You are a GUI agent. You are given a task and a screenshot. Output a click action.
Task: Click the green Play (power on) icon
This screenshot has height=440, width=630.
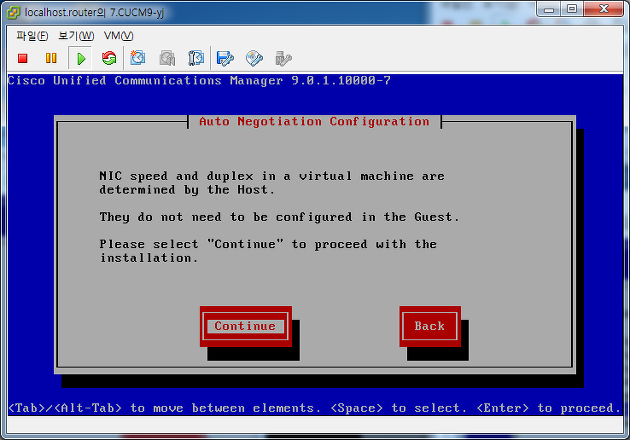point(81,59)
